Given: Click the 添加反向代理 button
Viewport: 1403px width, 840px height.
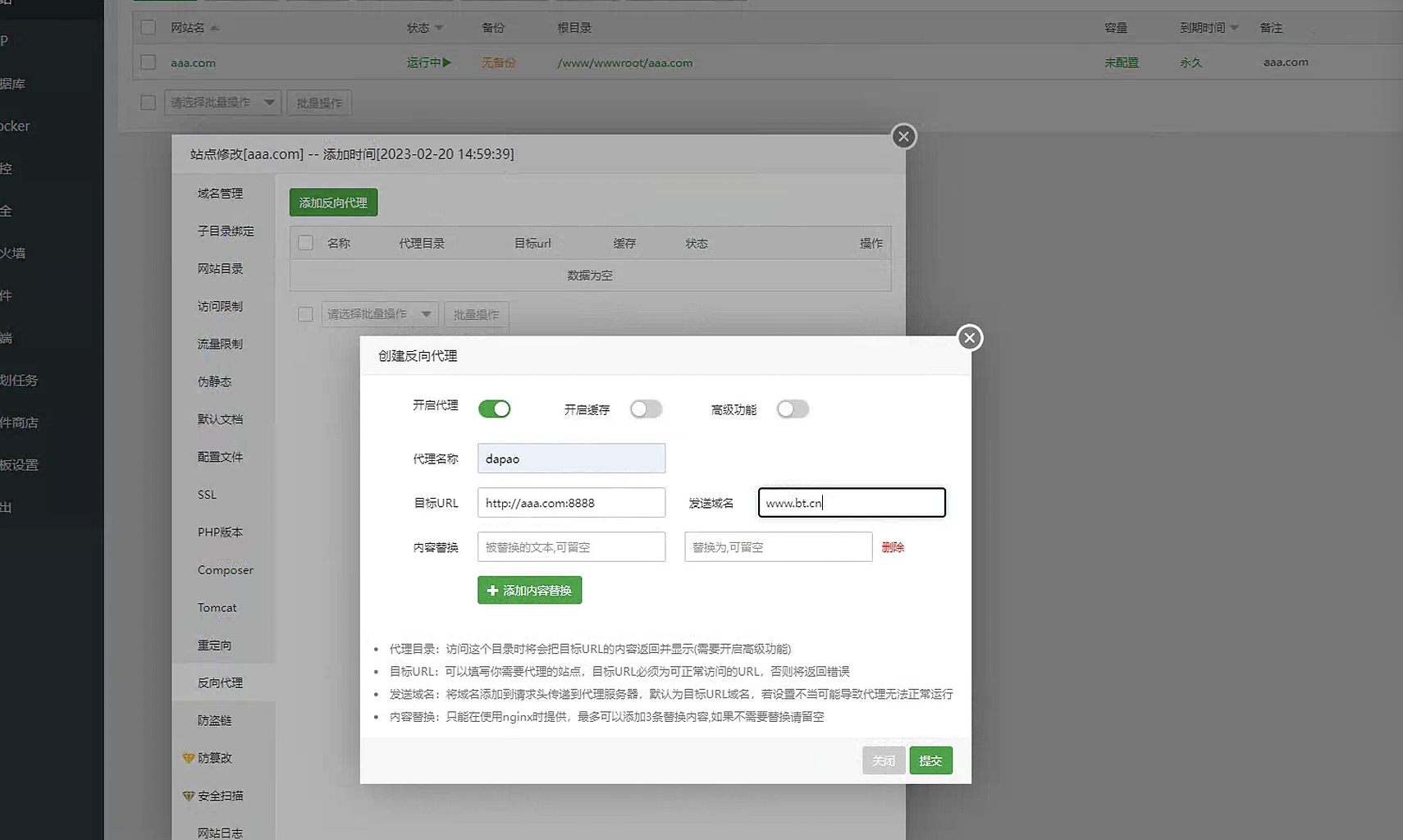Looking at the screenshot, I should (x=333, y=203).
